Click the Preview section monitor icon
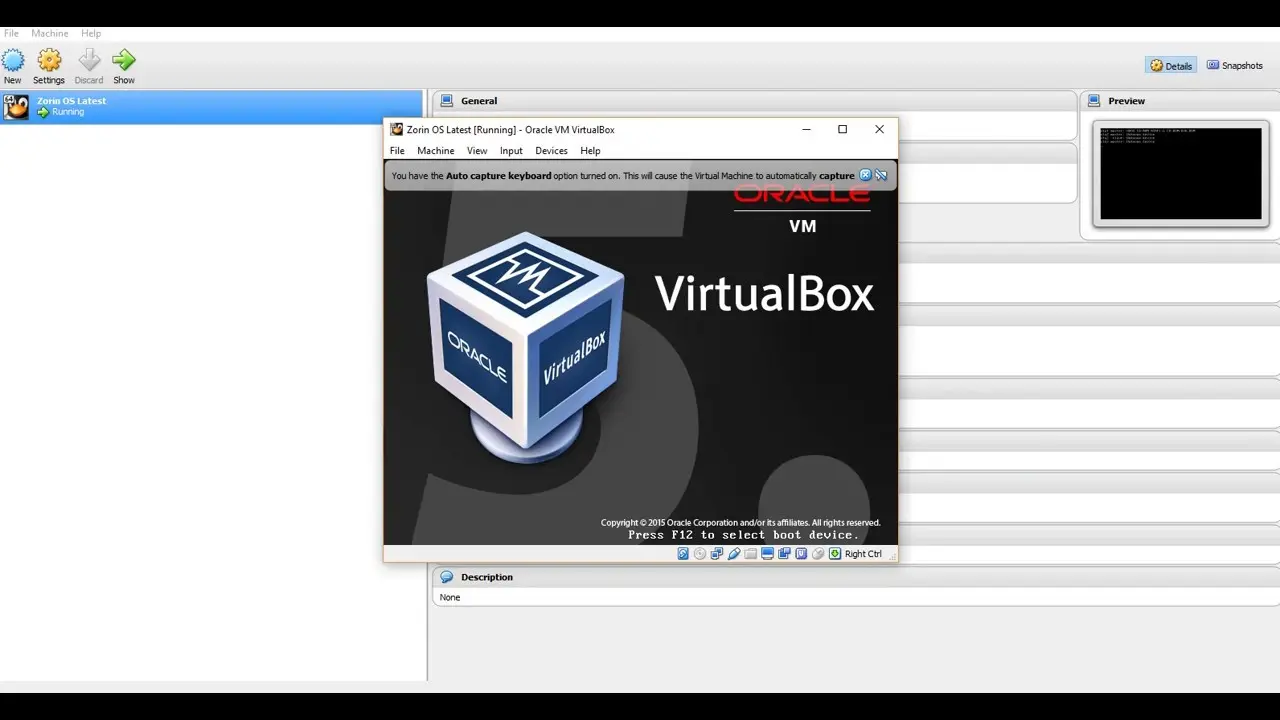1280x720 pixels. coord(1094,101)
